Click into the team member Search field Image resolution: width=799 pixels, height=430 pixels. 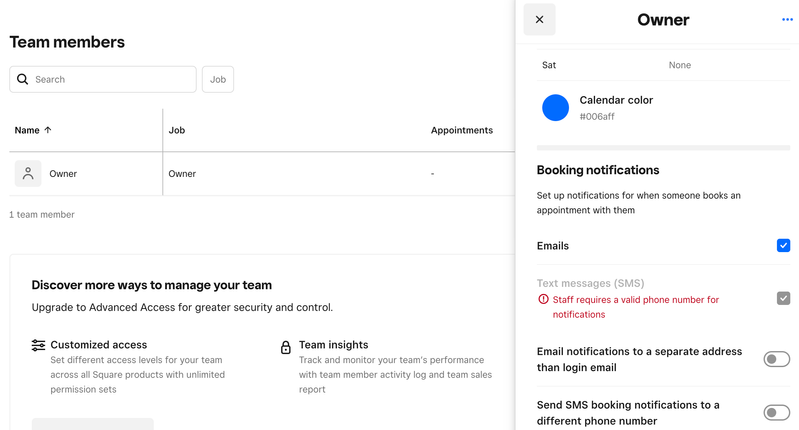110,79
